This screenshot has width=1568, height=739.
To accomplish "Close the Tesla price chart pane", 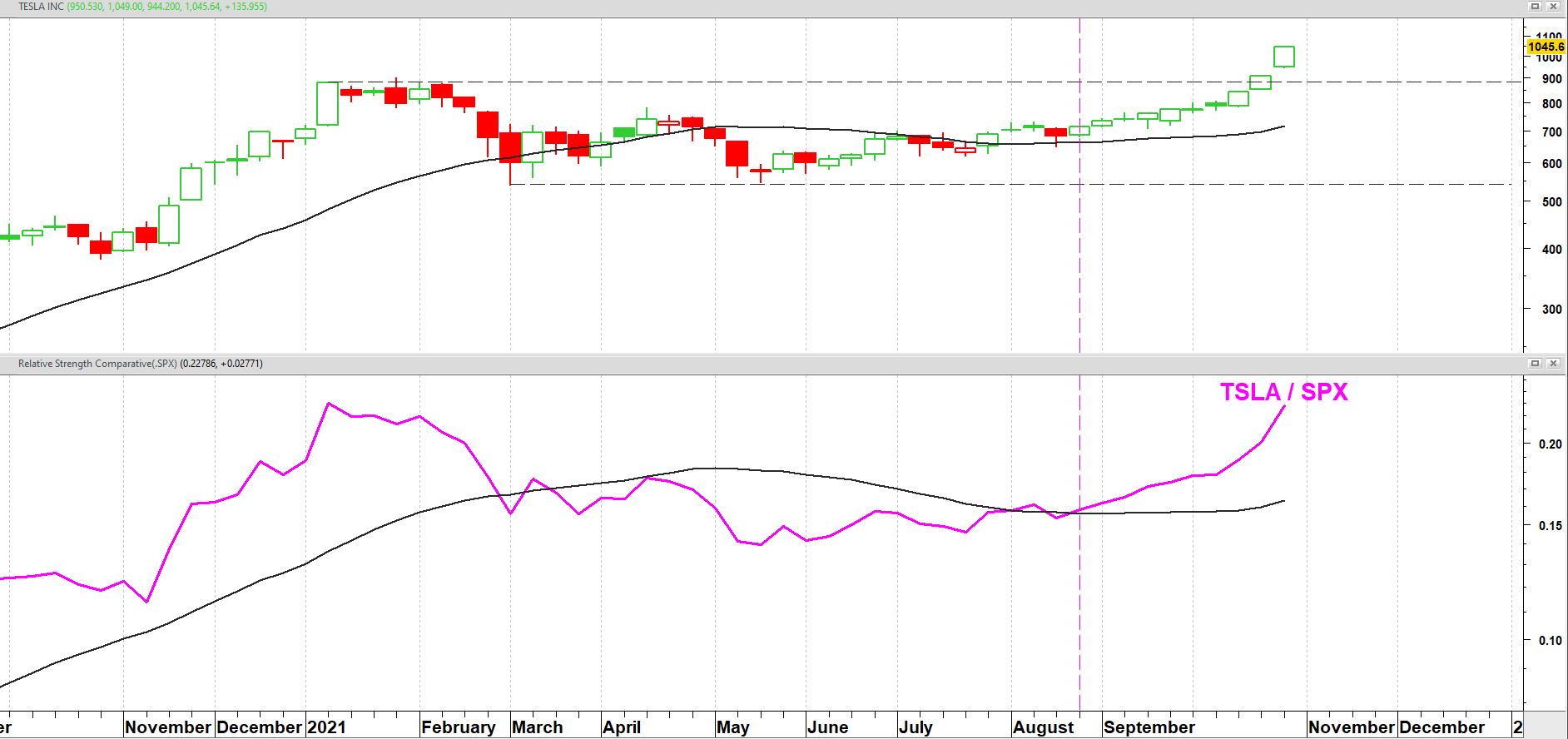I will click(1553, 7).
